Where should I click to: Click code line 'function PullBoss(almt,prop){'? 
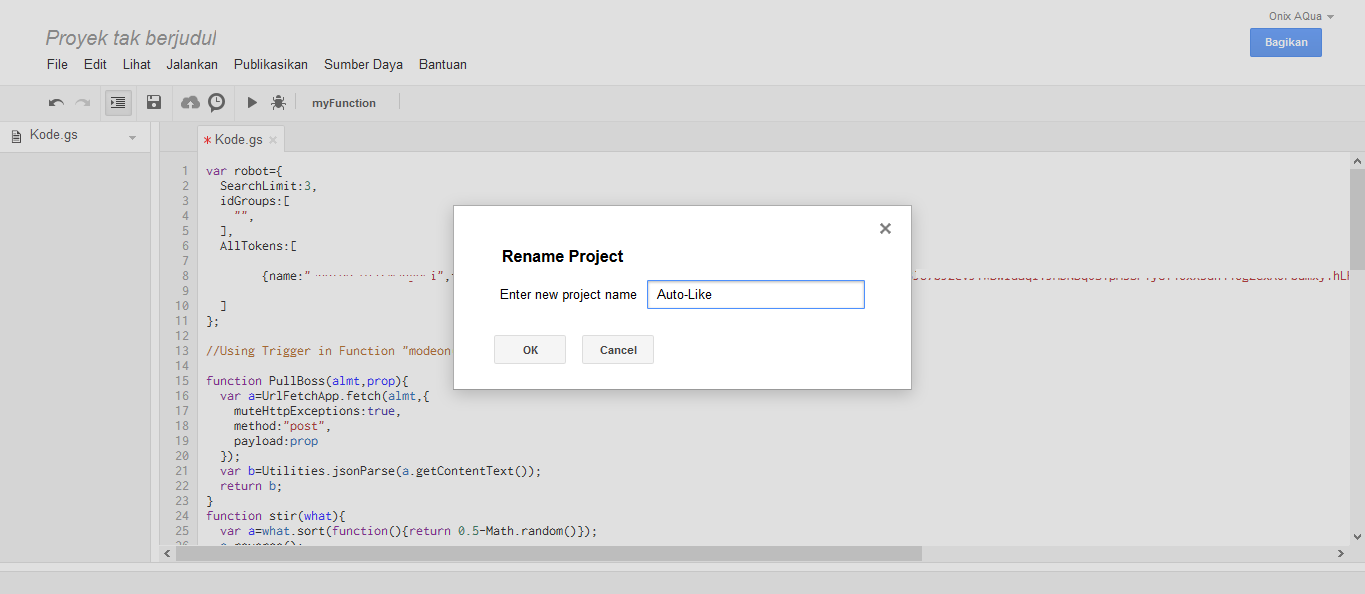(308, 381)
